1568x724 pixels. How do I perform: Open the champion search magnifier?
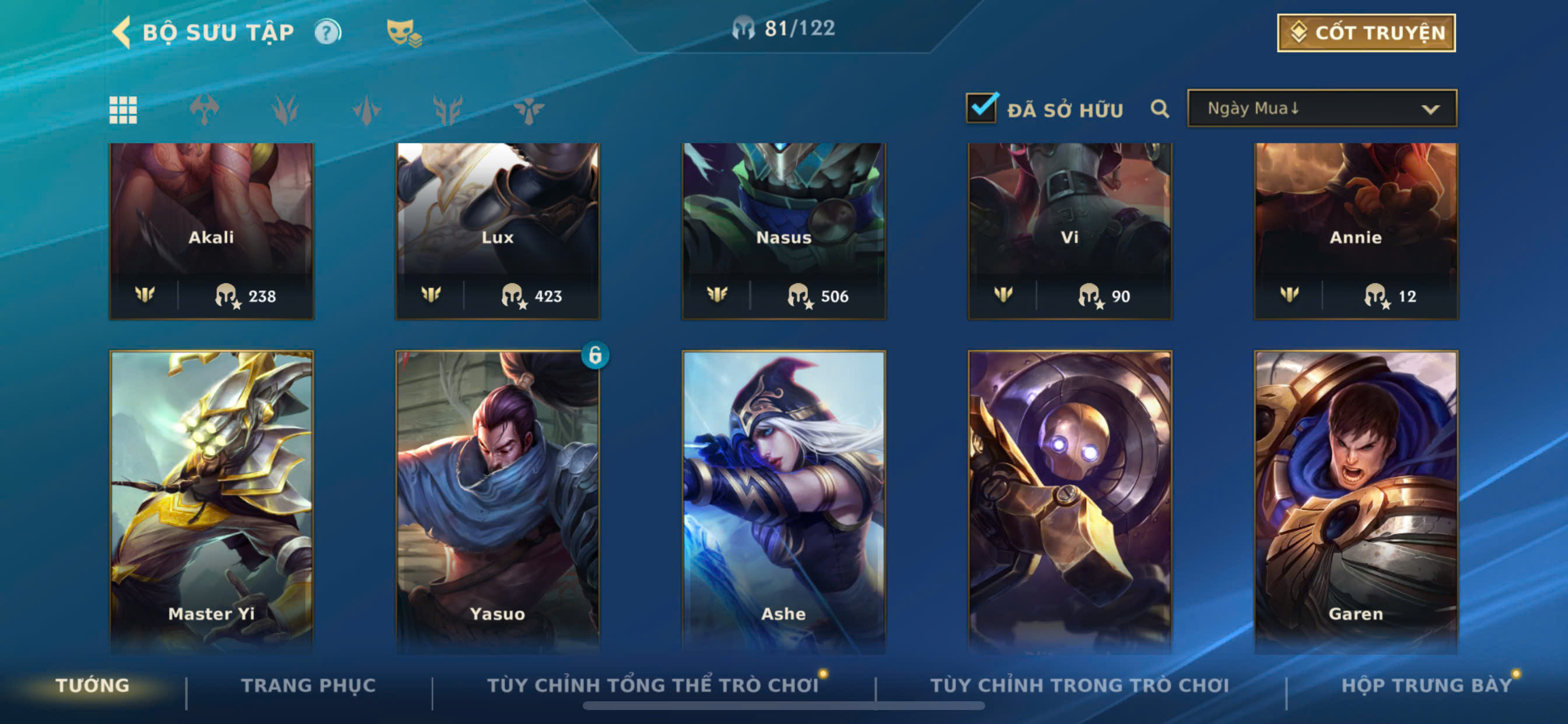pos(1160,109)
